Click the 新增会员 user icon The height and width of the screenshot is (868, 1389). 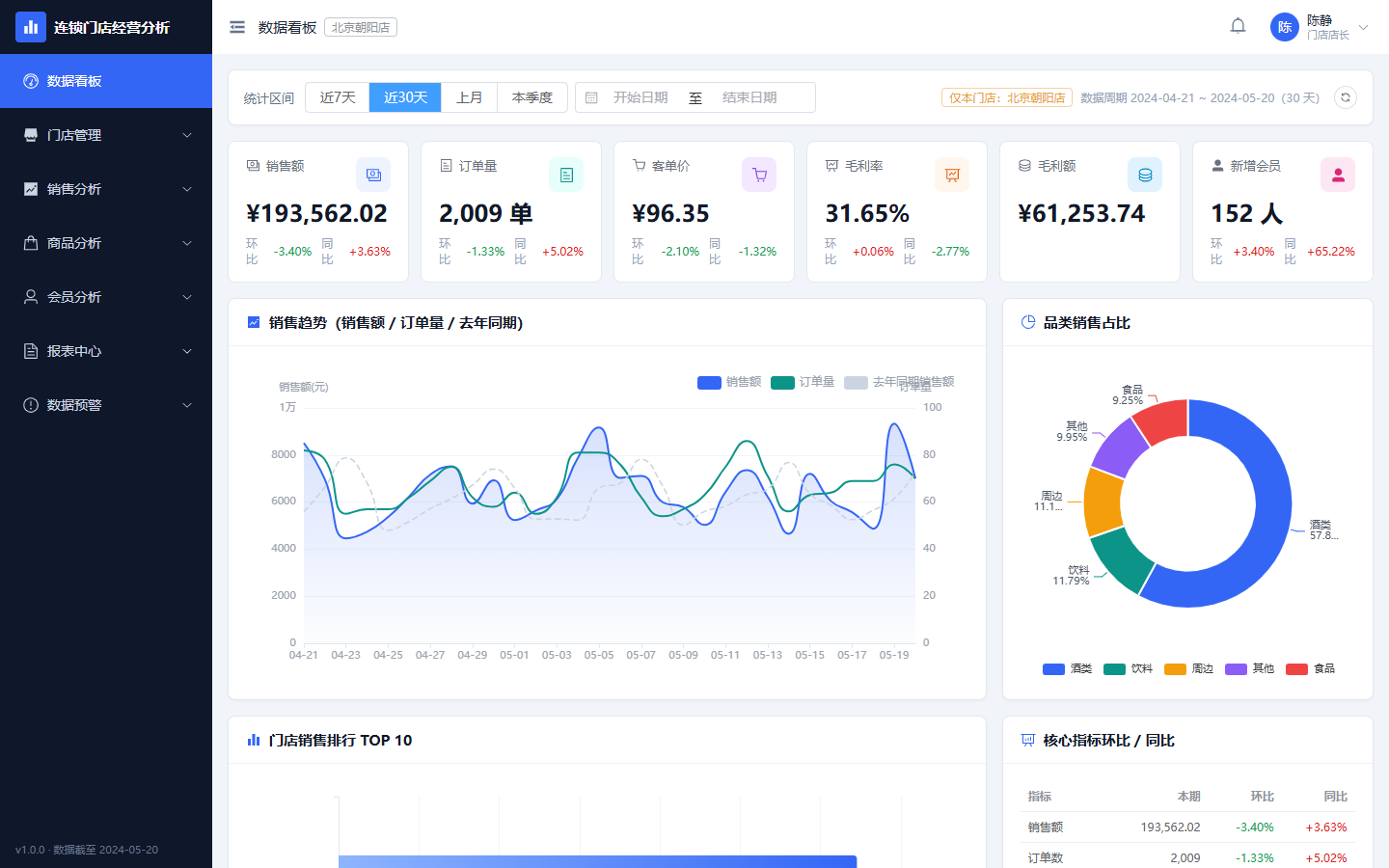(1338, 175)
